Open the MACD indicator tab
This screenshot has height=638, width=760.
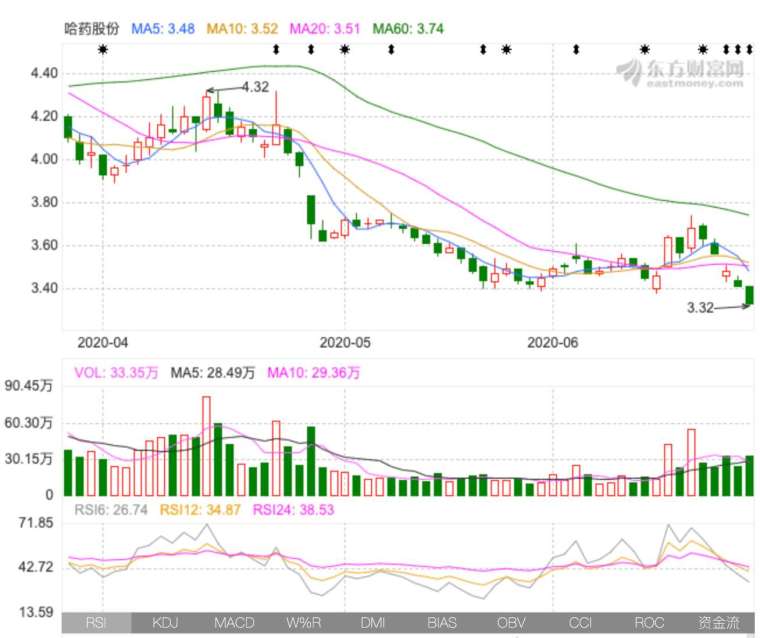point(235,622)
